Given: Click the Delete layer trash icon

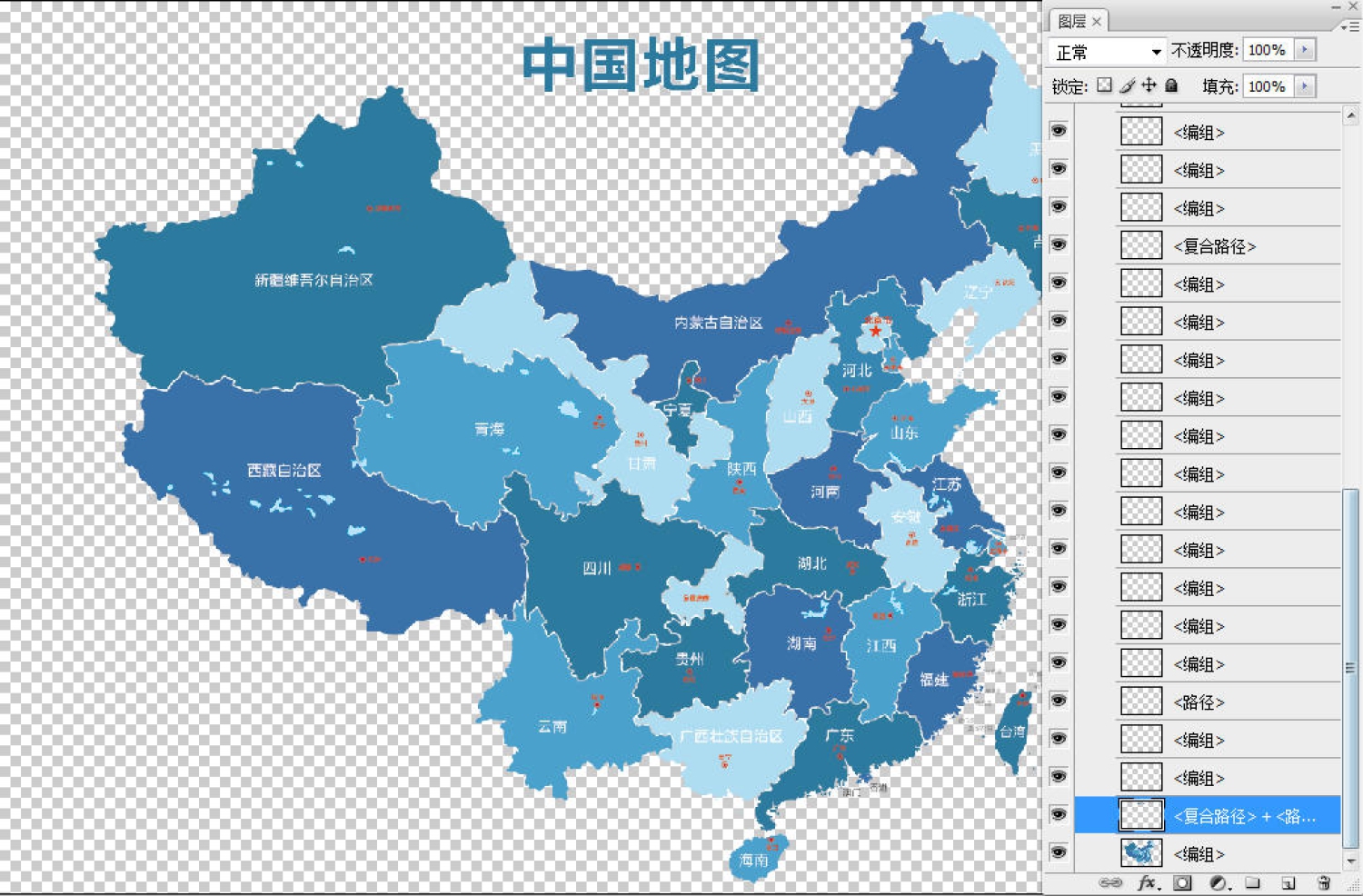Looking at the screenshot, I should pos(1325,883).
